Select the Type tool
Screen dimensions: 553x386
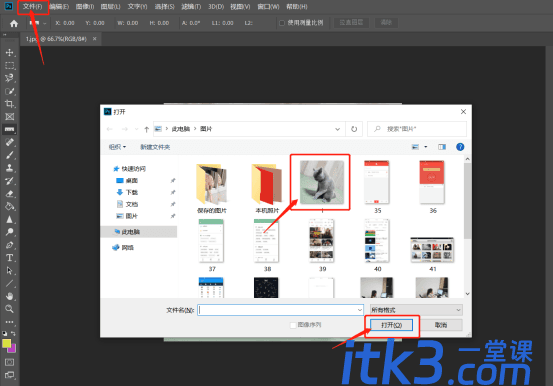pyautogui.click(x=10, y=258)
